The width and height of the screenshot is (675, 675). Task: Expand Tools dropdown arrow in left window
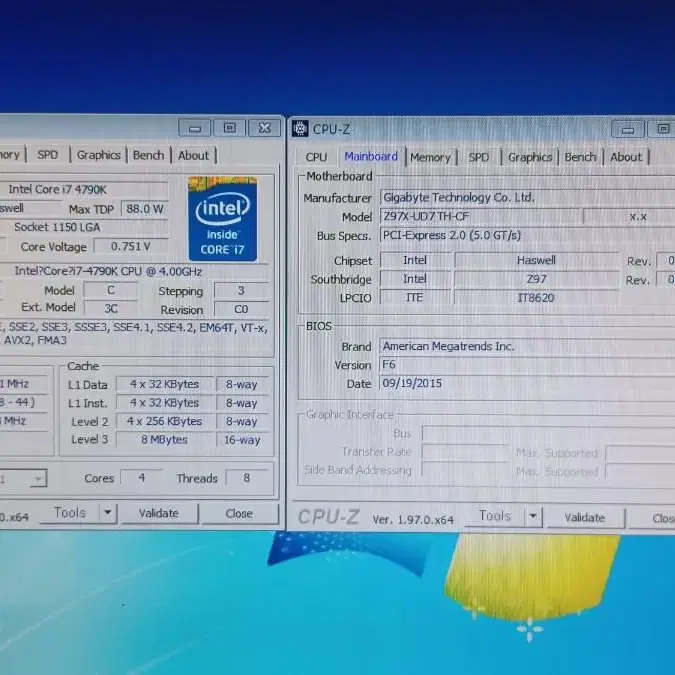coord(108,513)
